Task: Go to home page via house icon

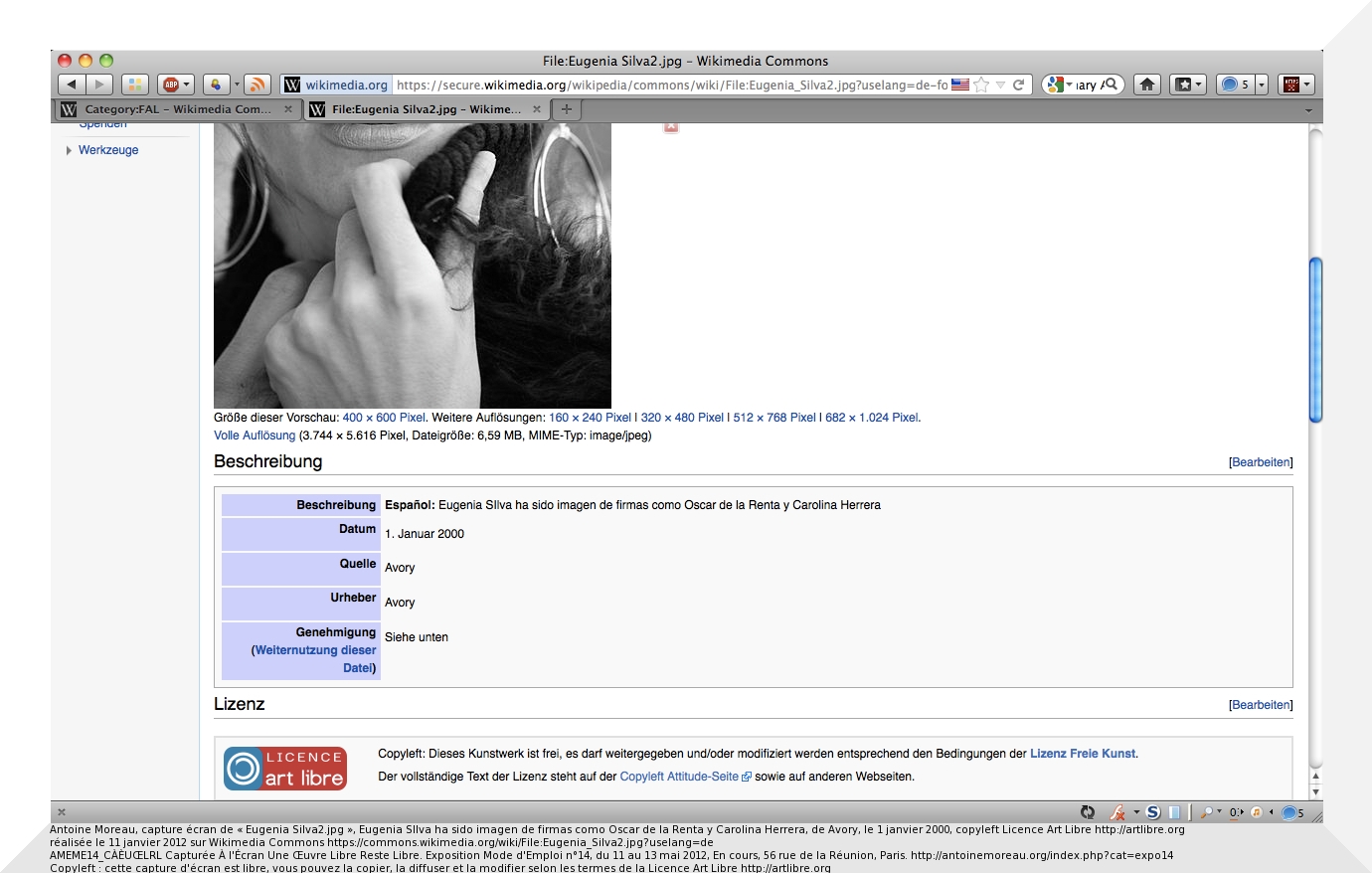Action: tap(1147, 85)
